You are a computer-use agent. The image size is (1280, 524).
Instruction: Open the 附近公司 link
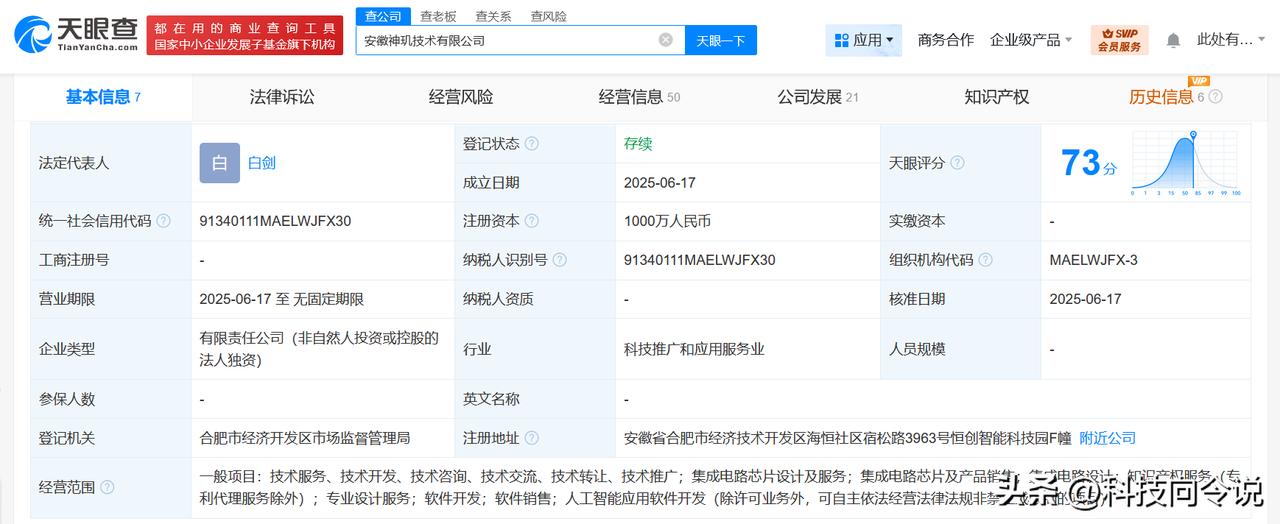(x=1108, y=438)
